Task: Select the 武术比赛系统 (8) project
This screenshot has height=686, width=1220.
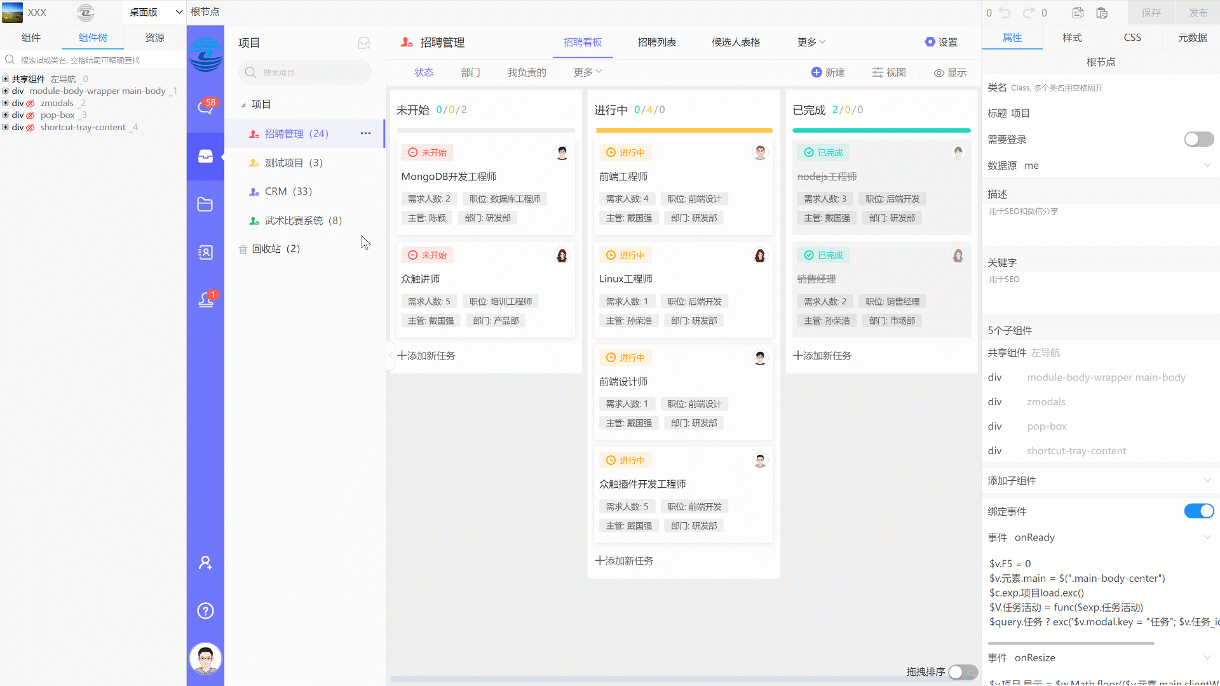Action: 305,220
